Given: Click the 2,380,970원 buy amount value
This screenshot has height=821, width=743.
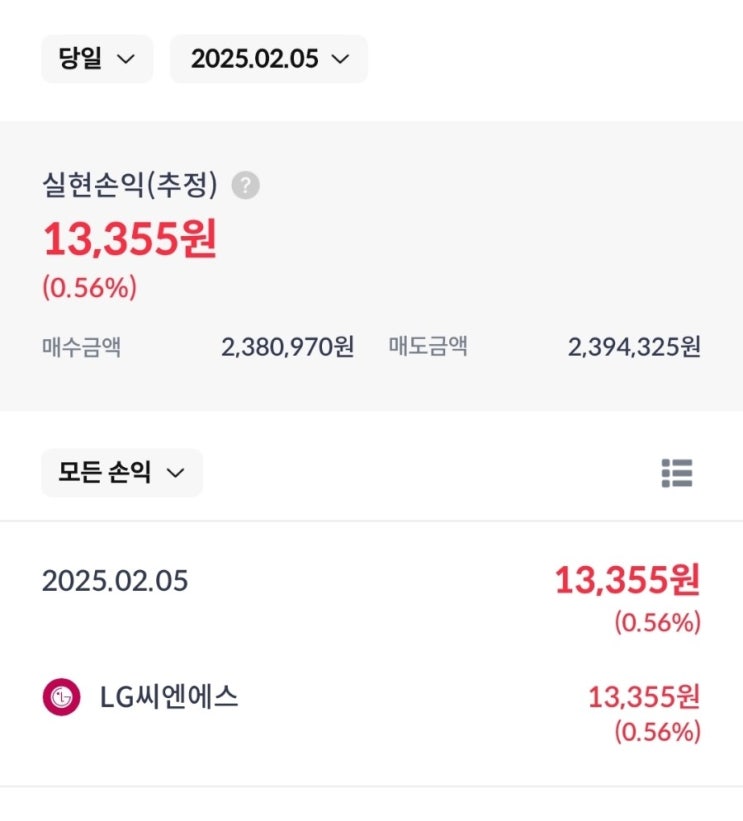Looking at the screenshot, I should [x=287, y=347].
